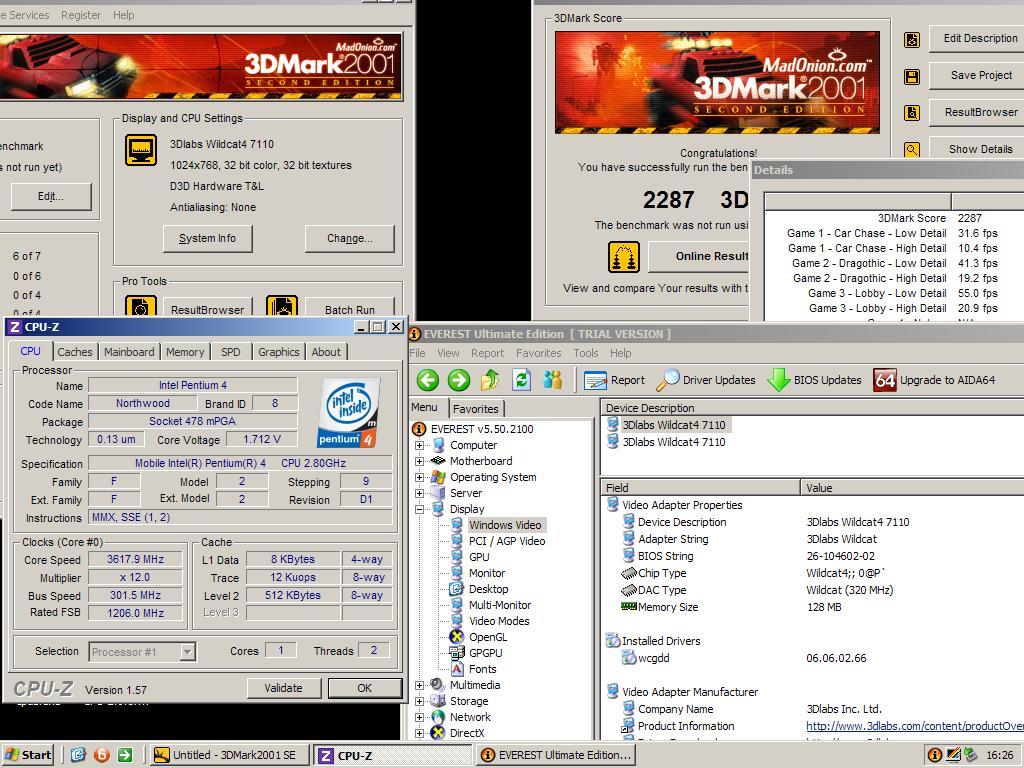The height and width of the screenshot is (768, 1024).
Task: Click the Change... button in 3DMark settings
Action: (349, 238)
